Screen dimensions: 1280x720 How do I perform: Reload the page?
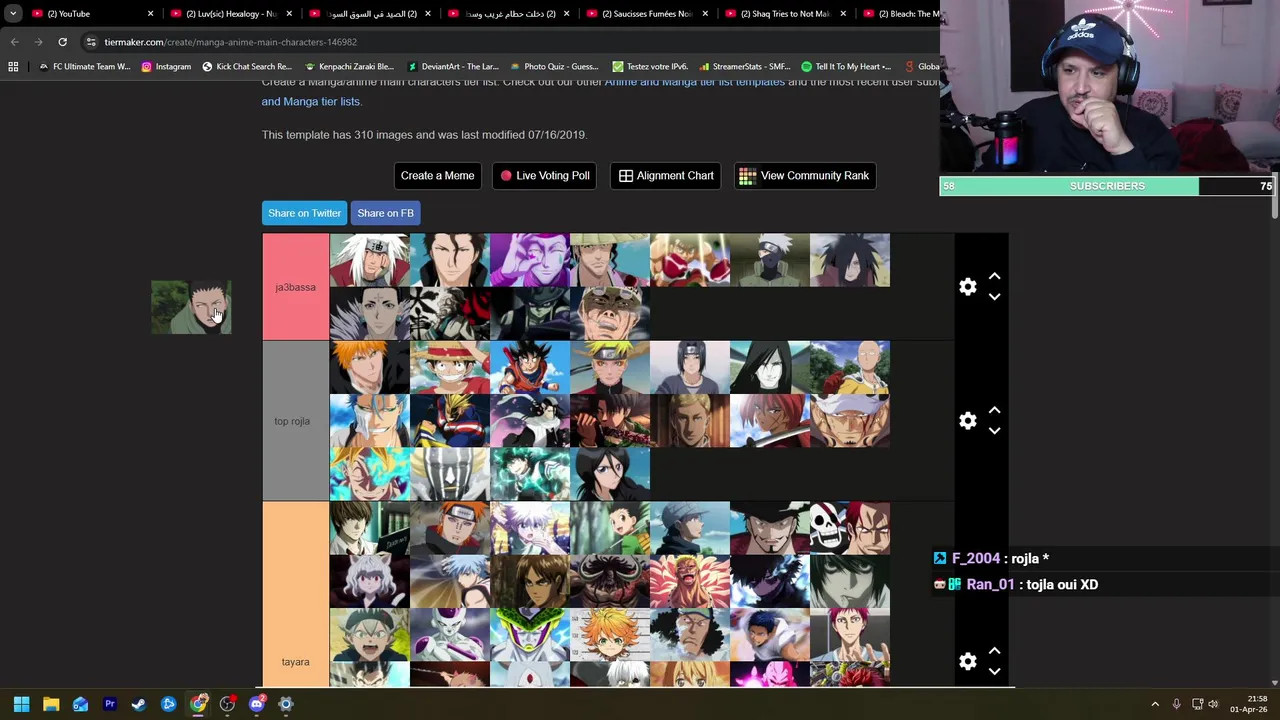(62, 42)
